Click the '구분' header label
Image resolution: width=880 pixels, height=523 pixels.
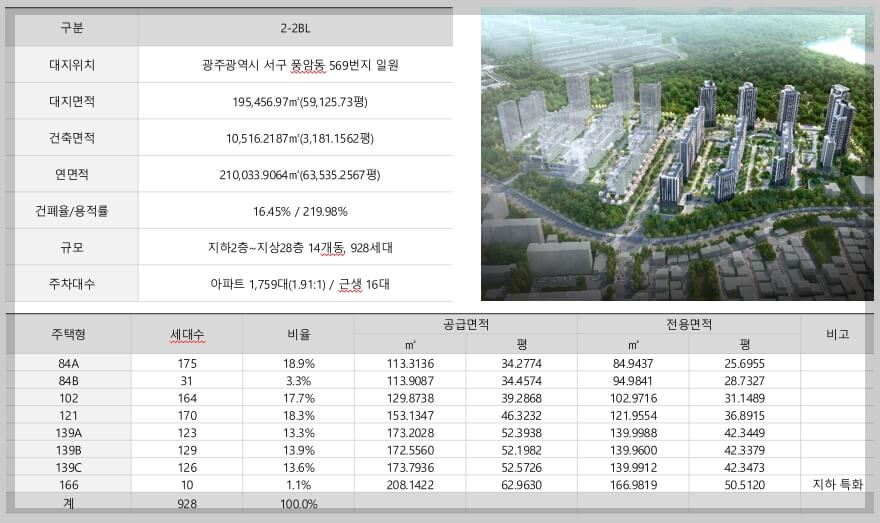(72, 28)
